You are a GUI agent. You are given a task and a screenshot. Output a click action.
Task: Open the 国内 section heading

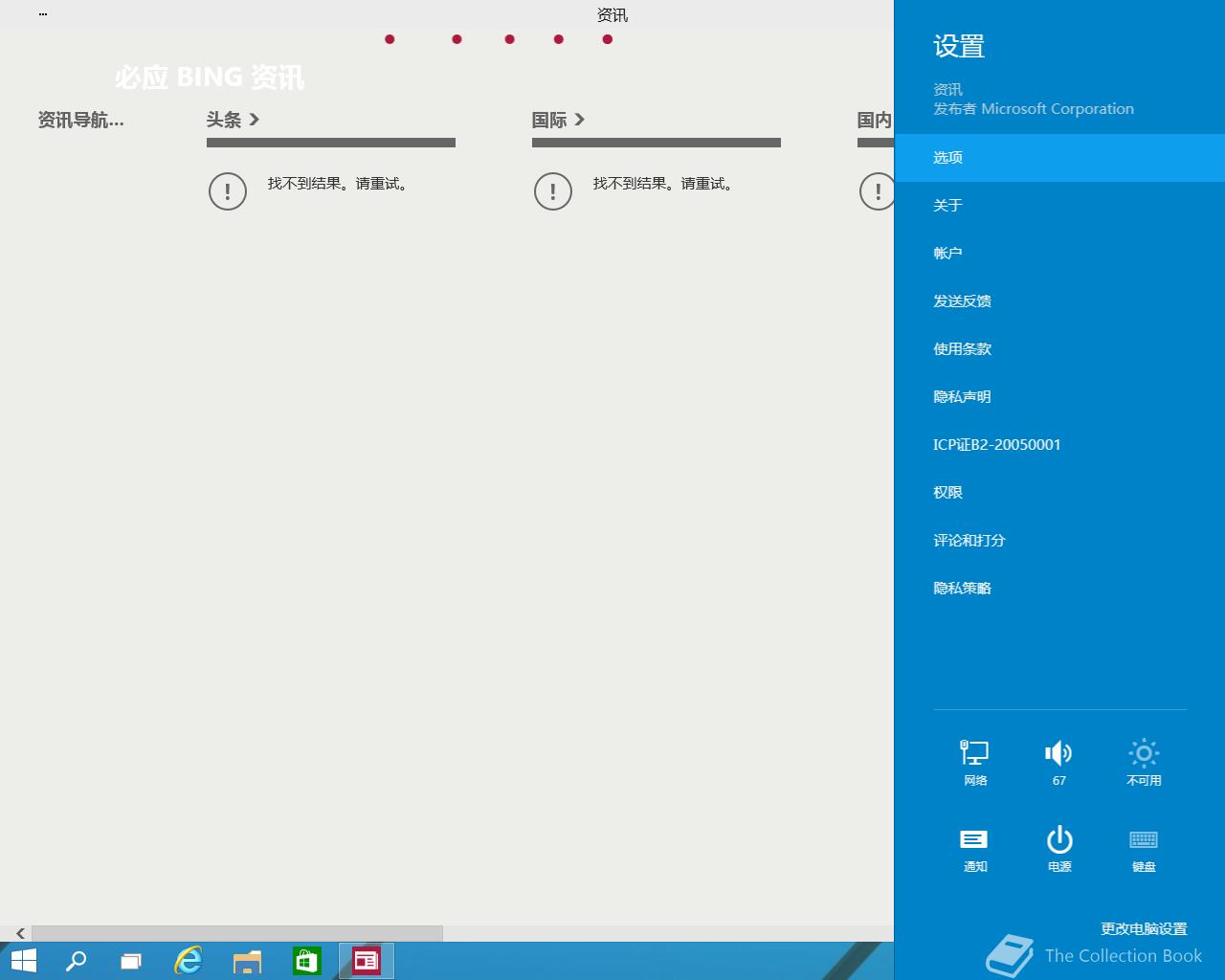coord(875,120)
